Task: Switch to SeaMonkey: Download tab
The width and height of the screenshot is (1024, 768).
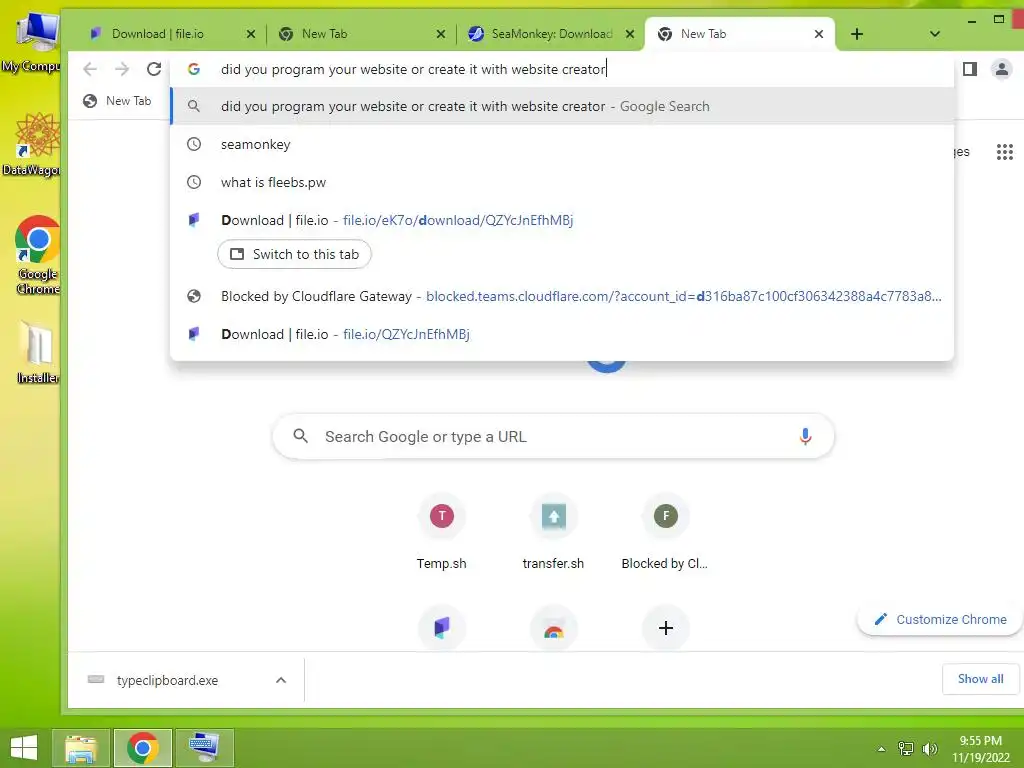Action: [x=552, y=34]
